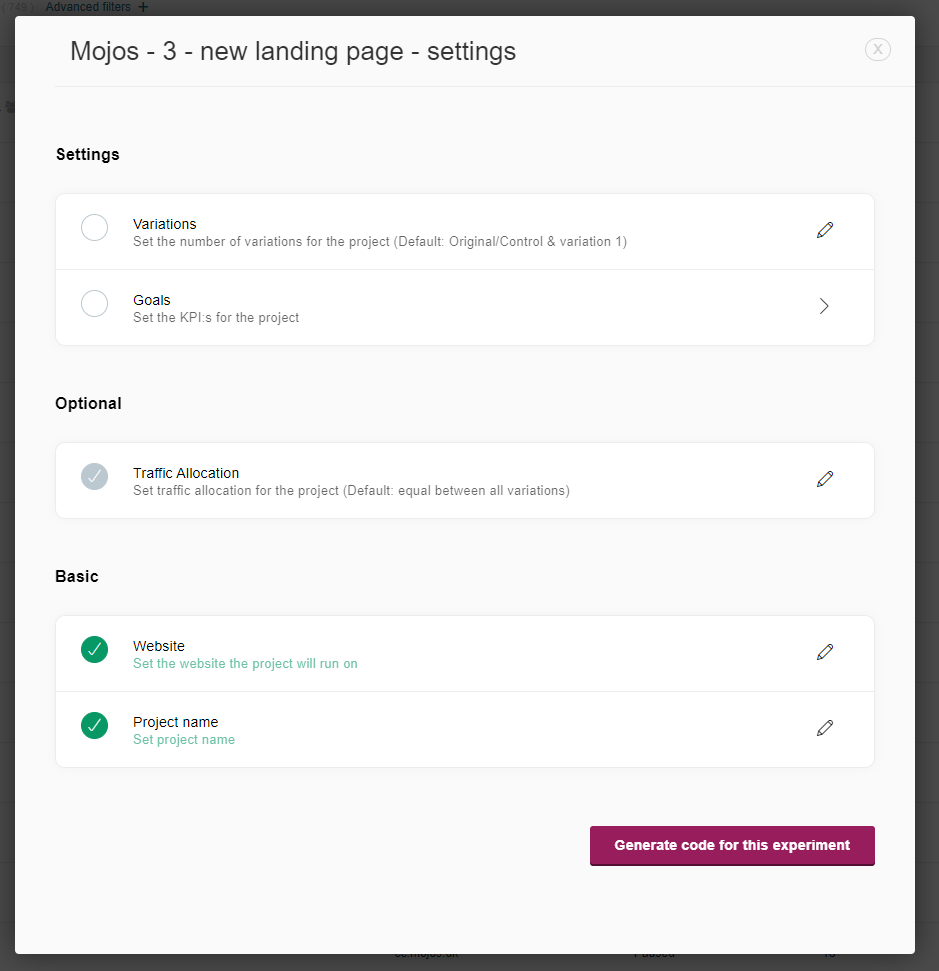Image resolution: width=939 pixels, height=971 pixels.
Task: Open the Variations row title
Action: (x=165, y=224)
